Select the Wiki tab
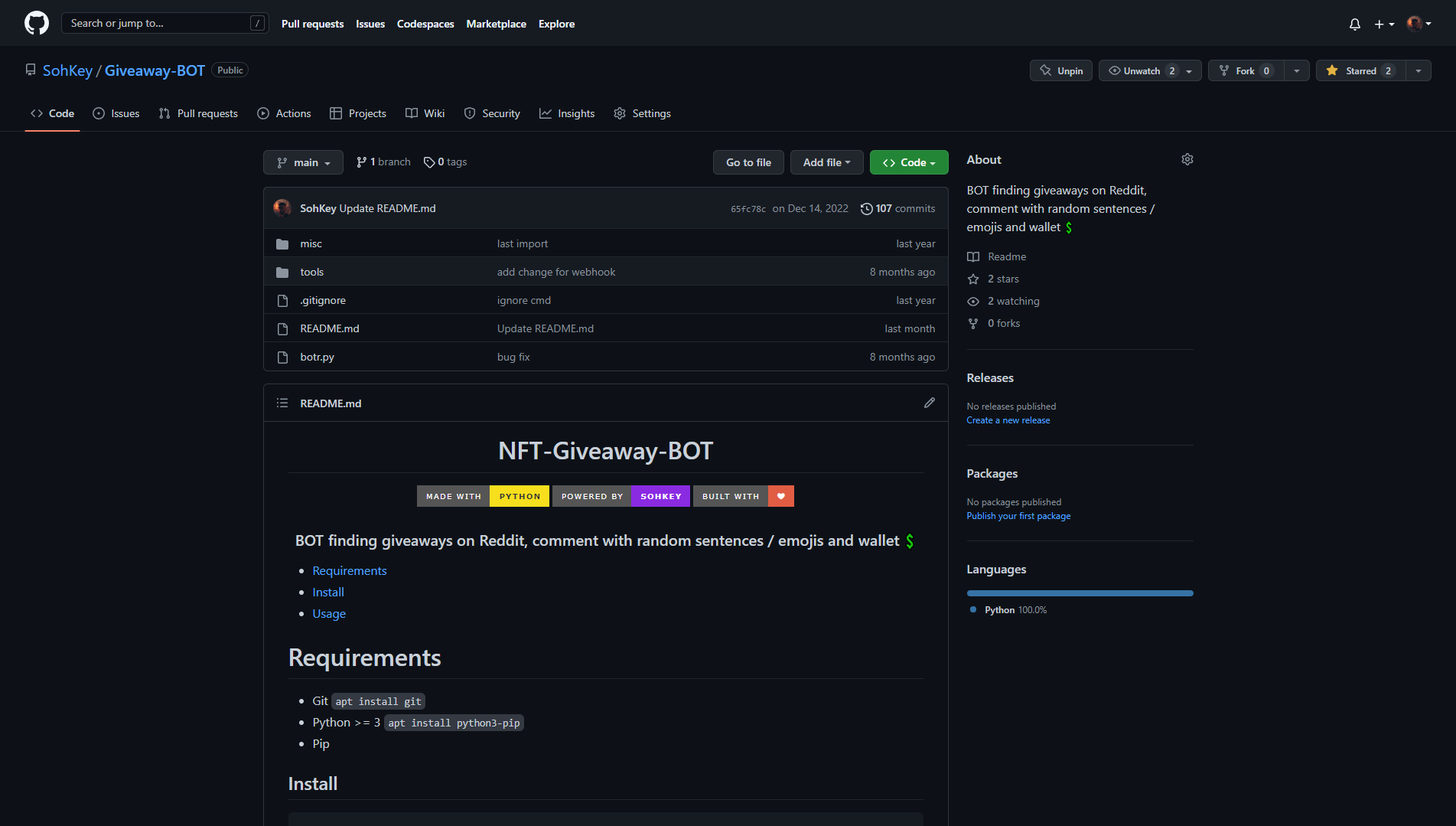 [x=425, y=113]
